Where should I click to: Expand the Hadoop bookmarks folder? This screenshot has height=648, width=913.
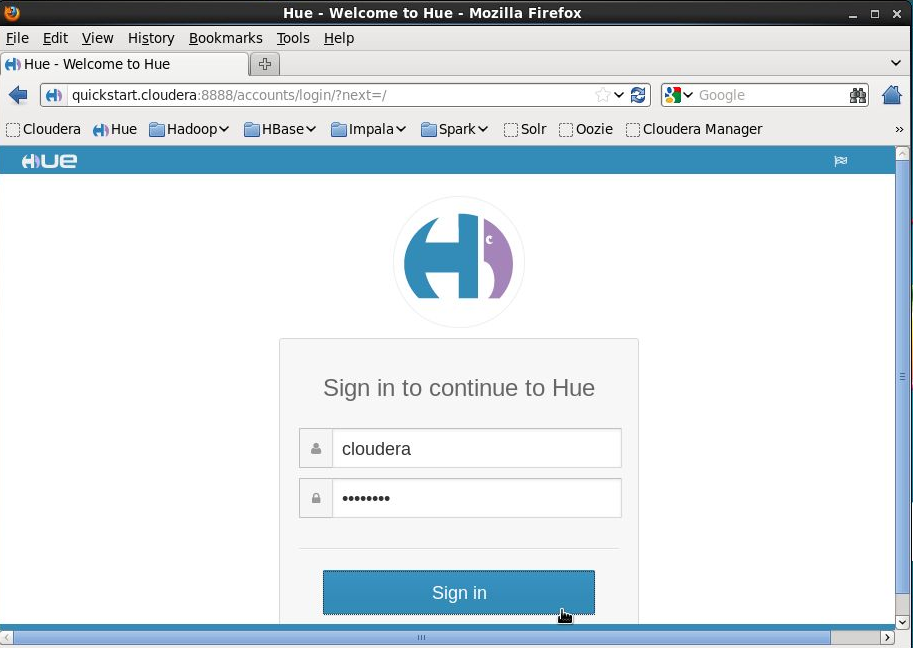[x=189, y=129]
